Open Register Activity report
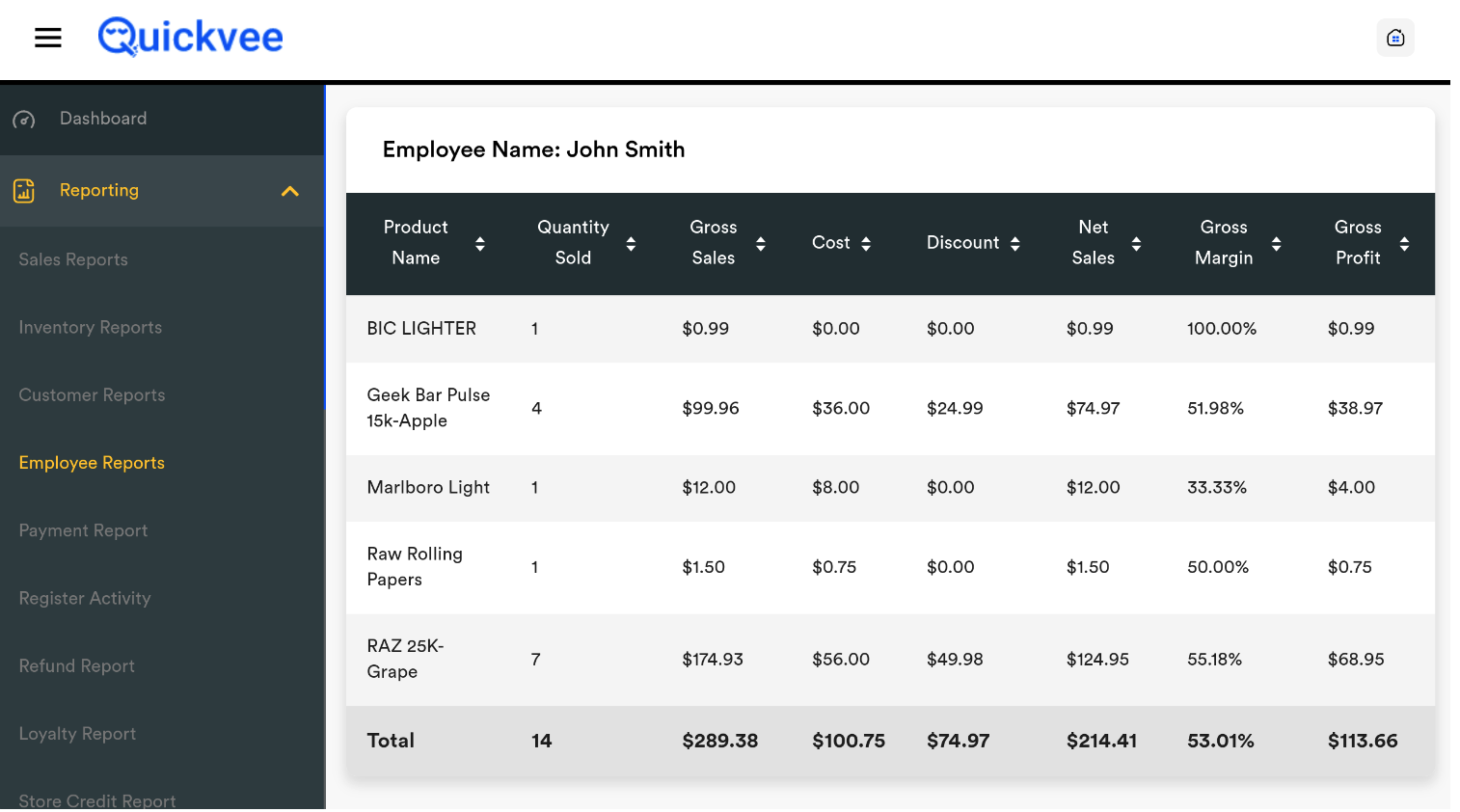 [85, 598]
